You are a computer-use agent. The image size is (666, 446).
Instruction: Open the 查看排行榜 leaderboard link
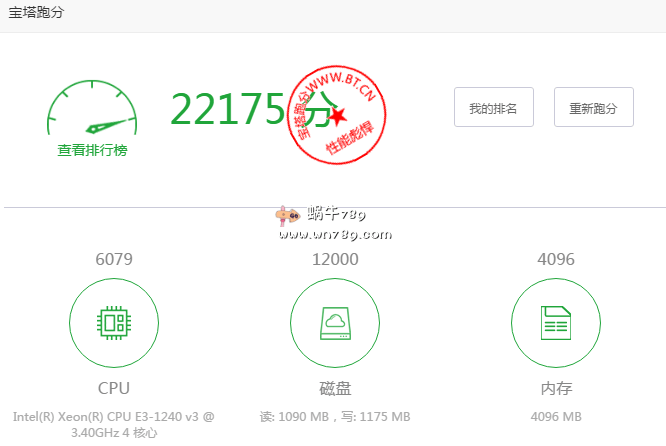click(92, 150)
